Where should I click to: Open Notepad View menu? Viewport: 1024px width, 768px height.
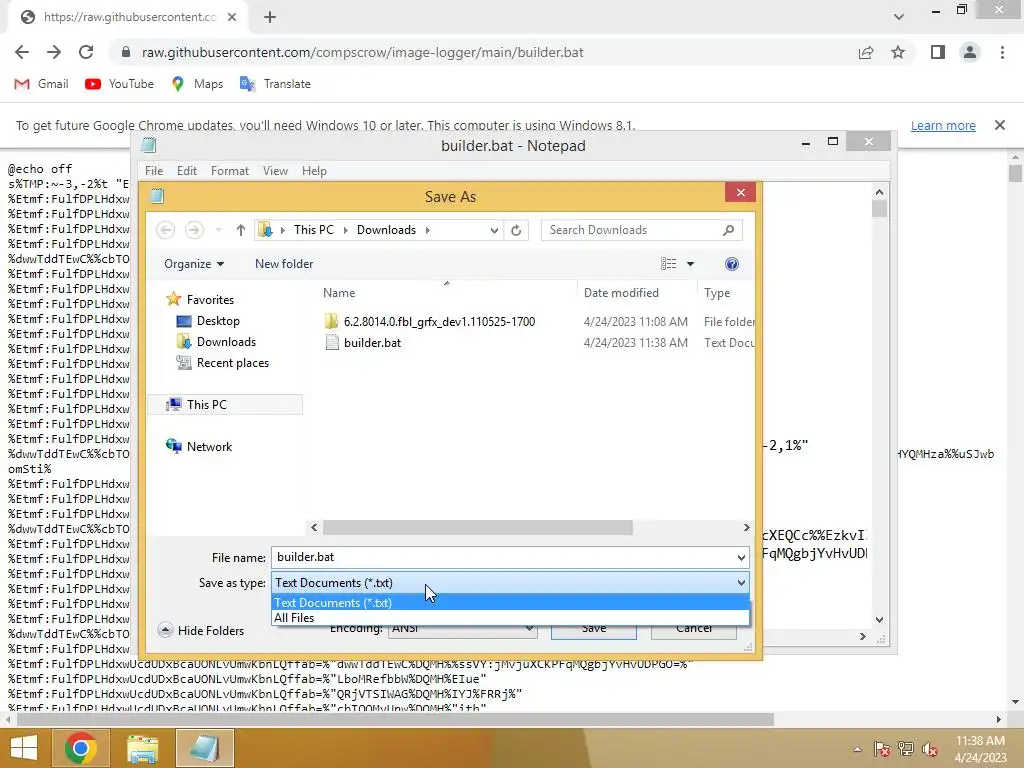(276, 170)
